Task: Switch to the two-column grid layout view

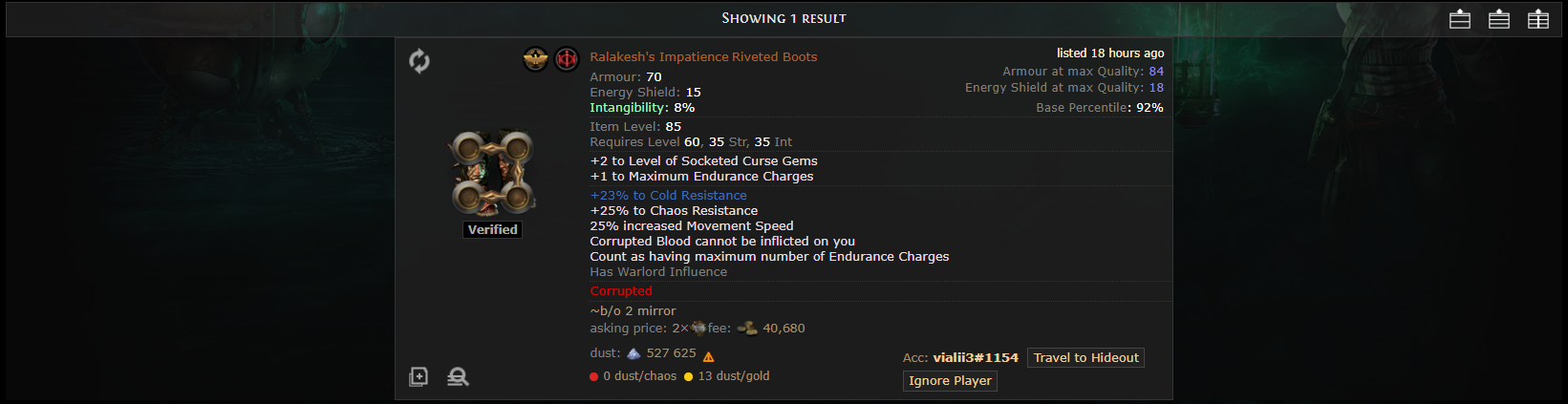Action: coord(1538,19)
